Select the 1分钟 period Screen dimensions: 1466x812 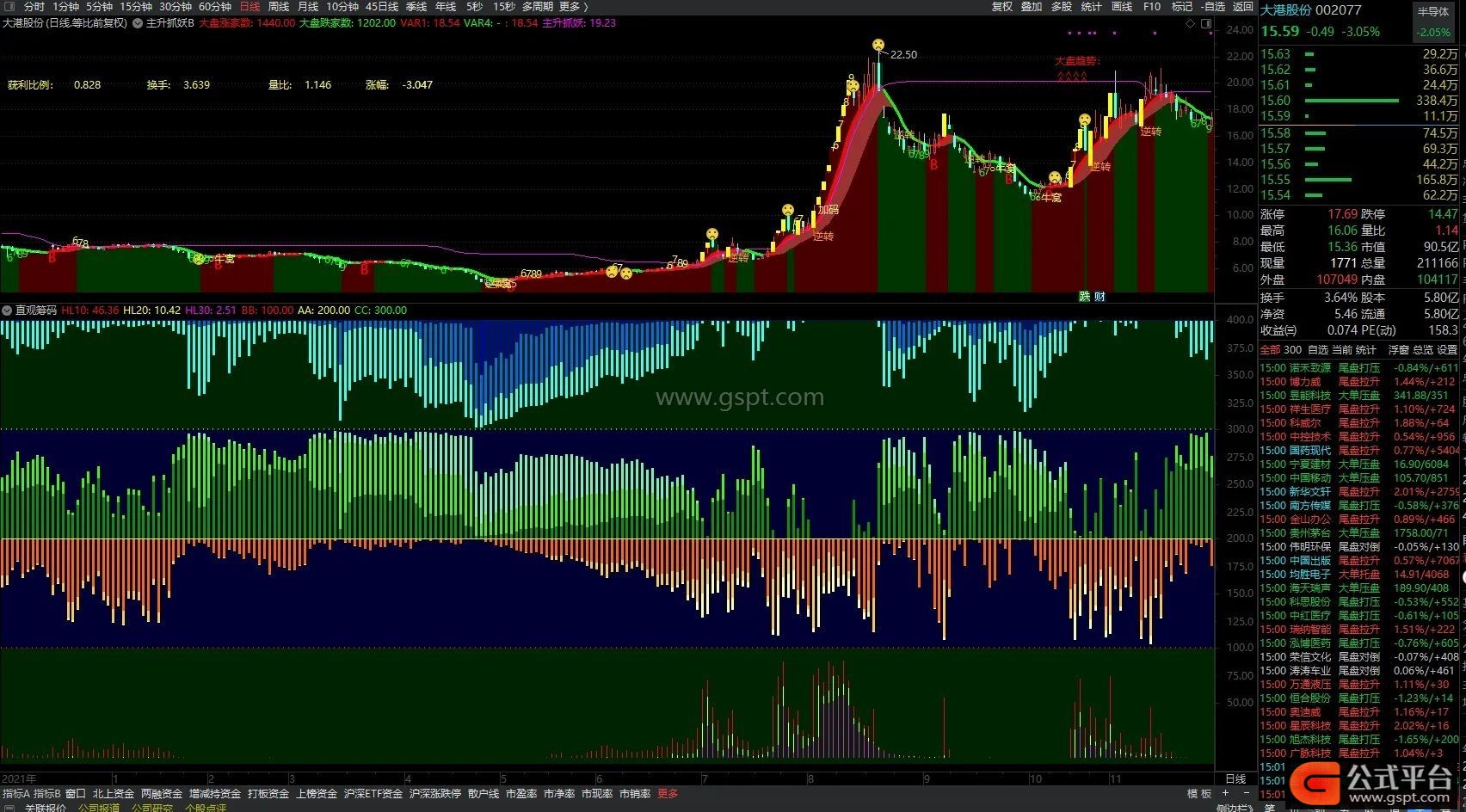[65, 6]
